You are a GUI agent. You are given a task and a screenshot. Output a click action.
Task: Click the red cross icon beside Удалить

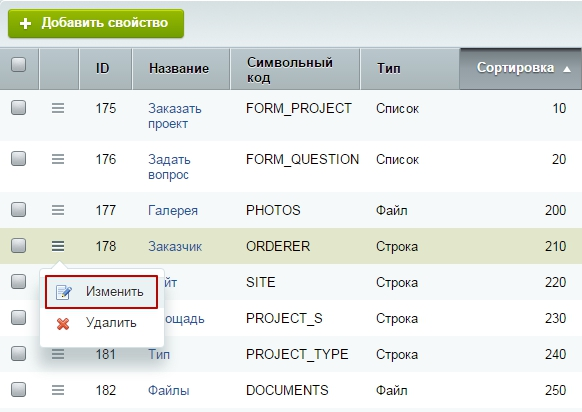[63, 323]
